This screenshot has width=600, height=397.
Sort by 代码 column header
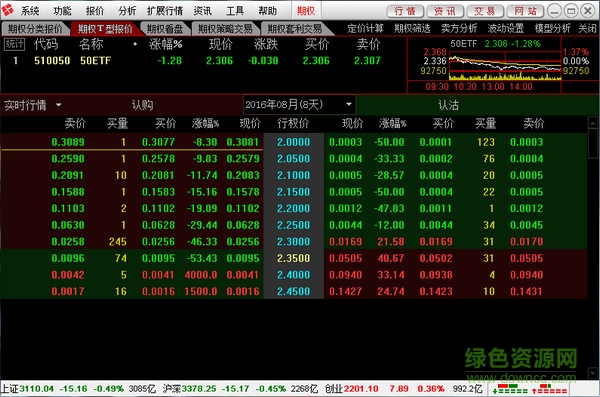[46, 44]
